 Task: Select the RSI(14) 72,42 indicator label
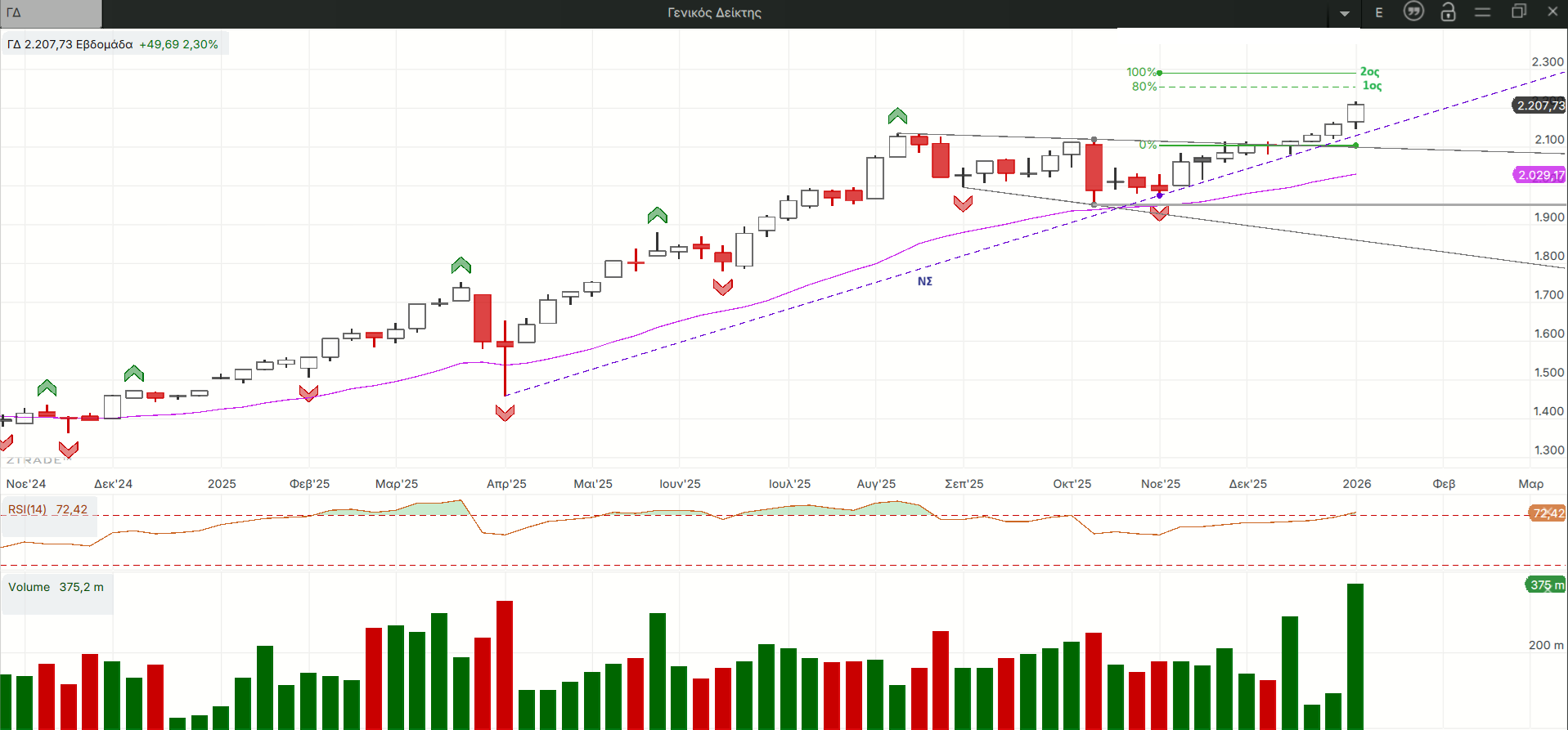pyautogui.click(x=47, y=509)
